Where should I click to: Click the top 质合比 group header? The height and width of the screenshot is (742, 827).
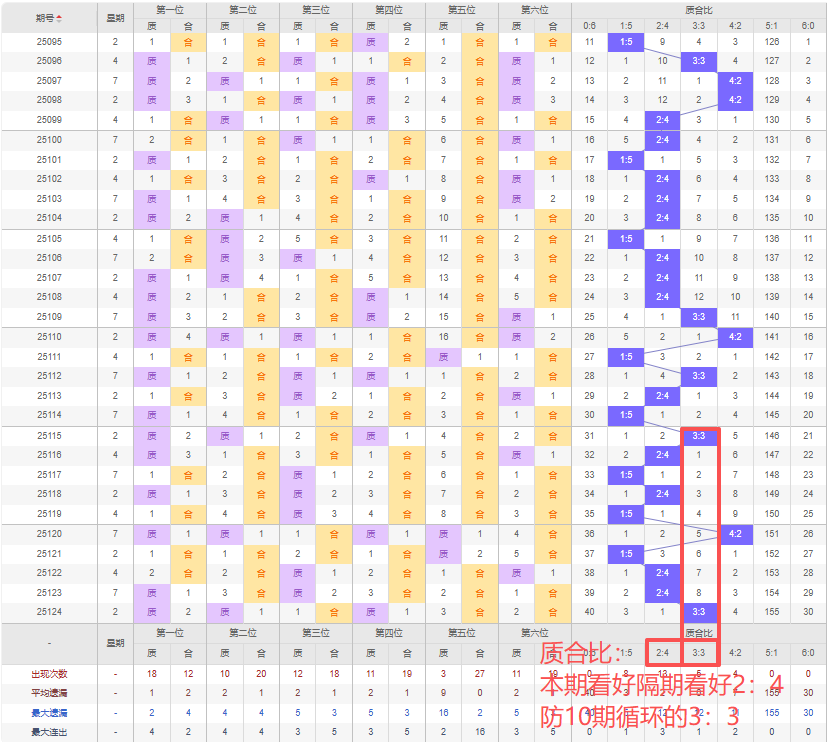(699, 10)
